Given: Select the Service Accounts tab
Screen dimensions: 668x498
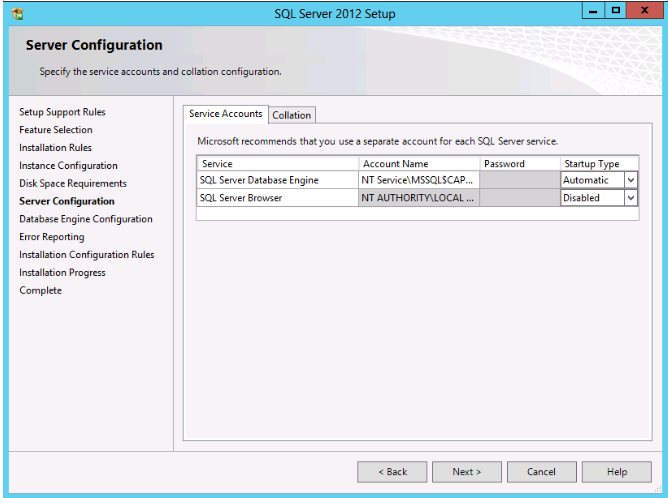Looking at the screenshot, I should [x=226, y=114].
